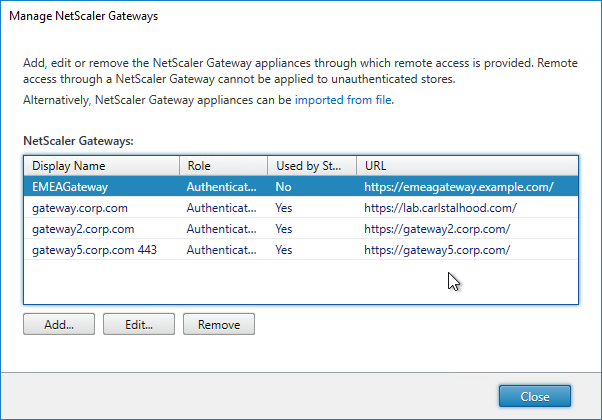
Task: Click the Add... button
Action: pos(59,324)
